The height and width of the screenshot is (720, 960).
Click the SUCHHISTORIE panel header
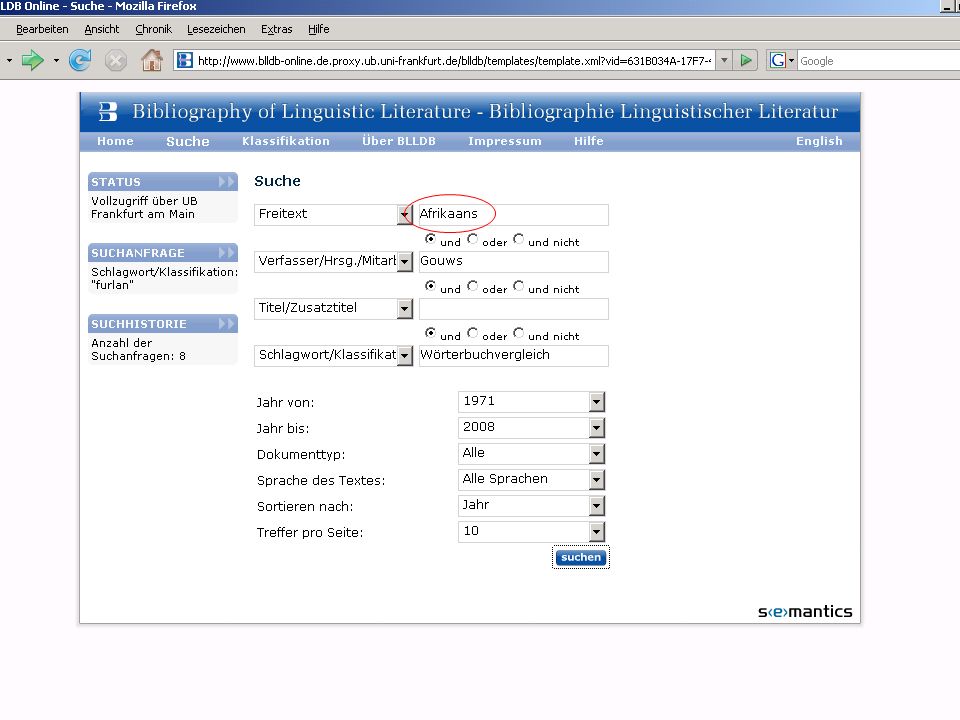[163, 324]
